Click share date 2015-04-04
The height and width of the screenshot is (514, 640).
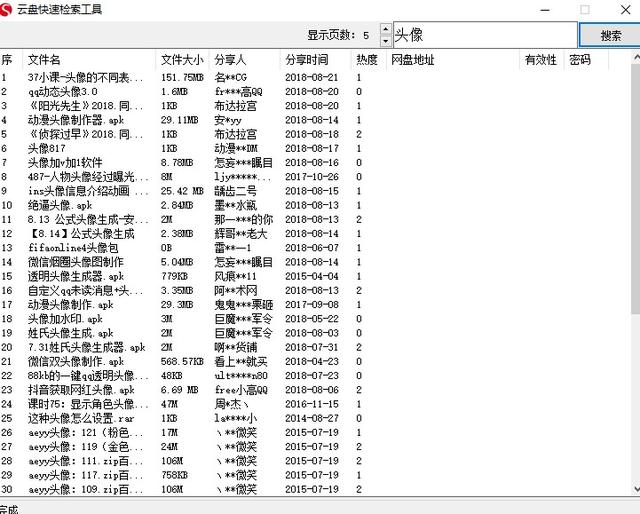click(312, 276)
